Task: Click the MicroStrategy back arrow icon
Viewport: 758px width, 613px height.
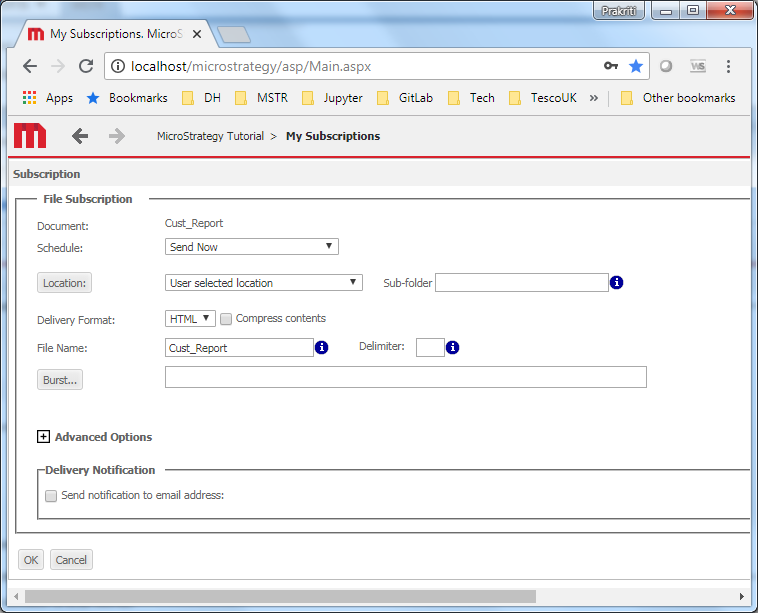Action: [x=80, y=136]
